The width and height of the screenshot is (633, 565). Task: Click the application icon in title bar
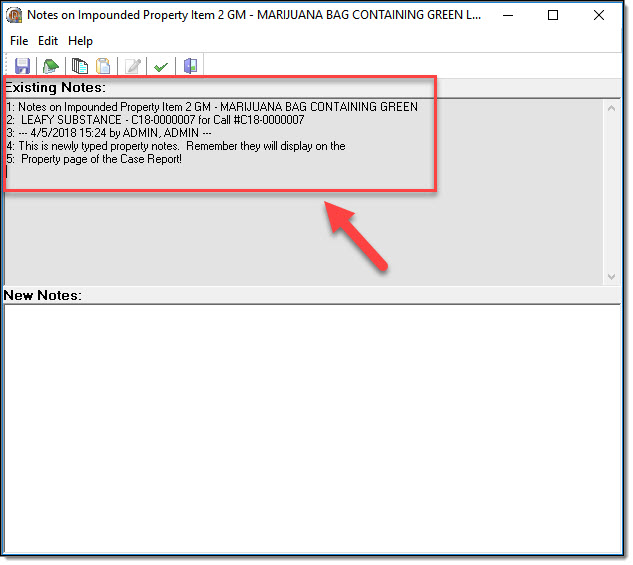click(x=15, y=16)
